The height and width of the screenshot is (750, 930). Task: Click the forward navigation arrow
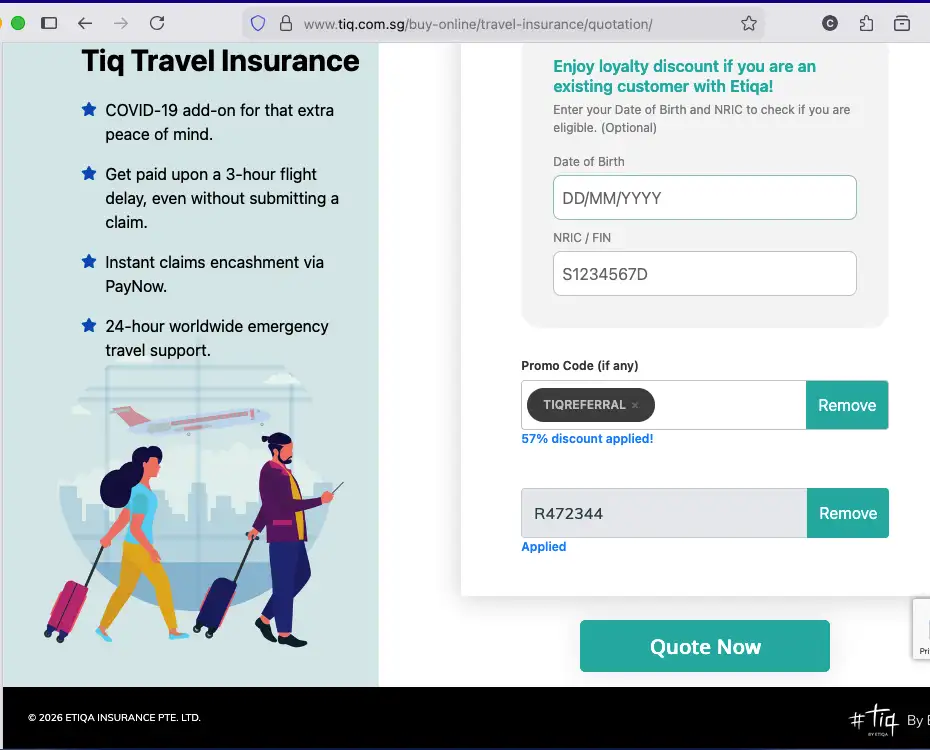pyautogui.click(x=119, y=23)
